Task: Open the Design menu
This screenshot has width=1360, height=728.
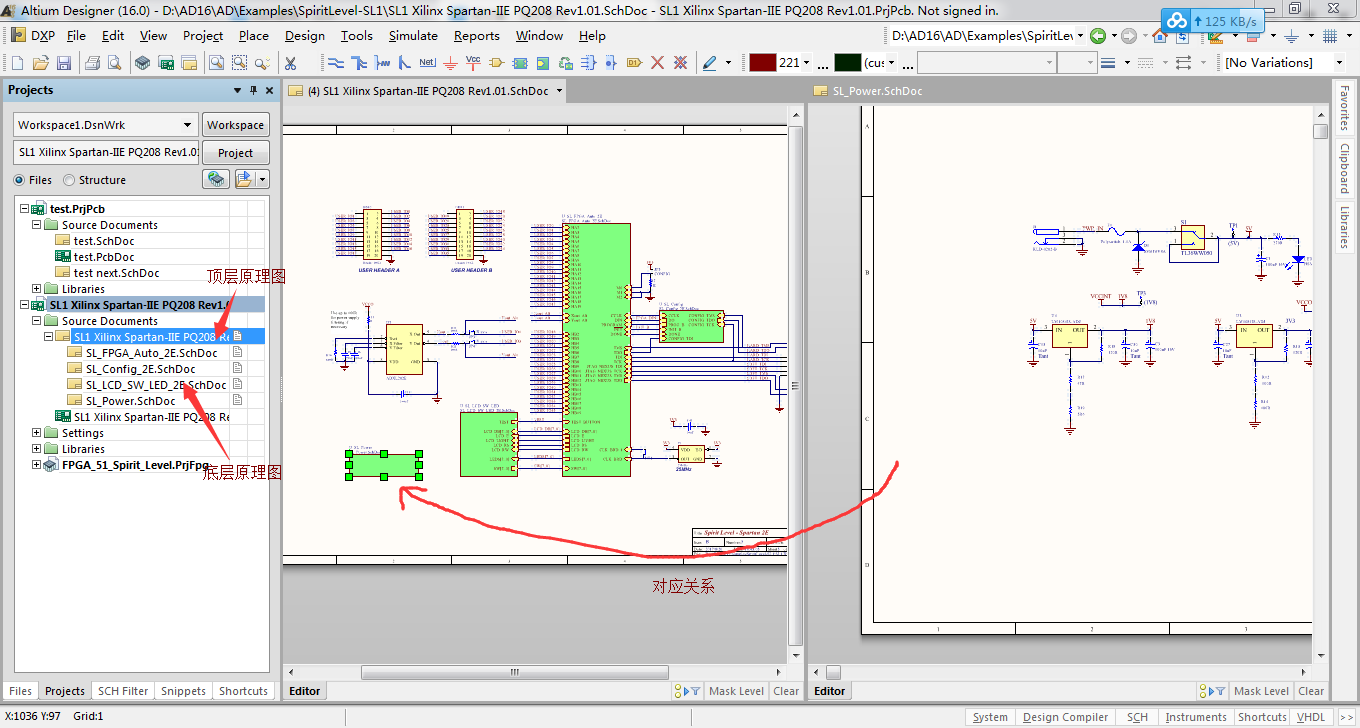Action: (304, 36)
